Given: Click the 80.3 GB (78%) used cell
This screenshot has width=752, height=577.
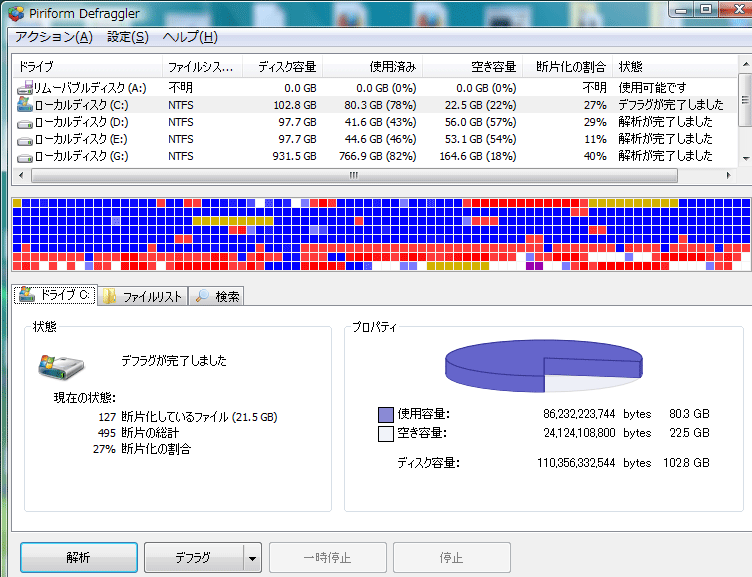Looking at the screenshot, I should click(x=380, y=105).
